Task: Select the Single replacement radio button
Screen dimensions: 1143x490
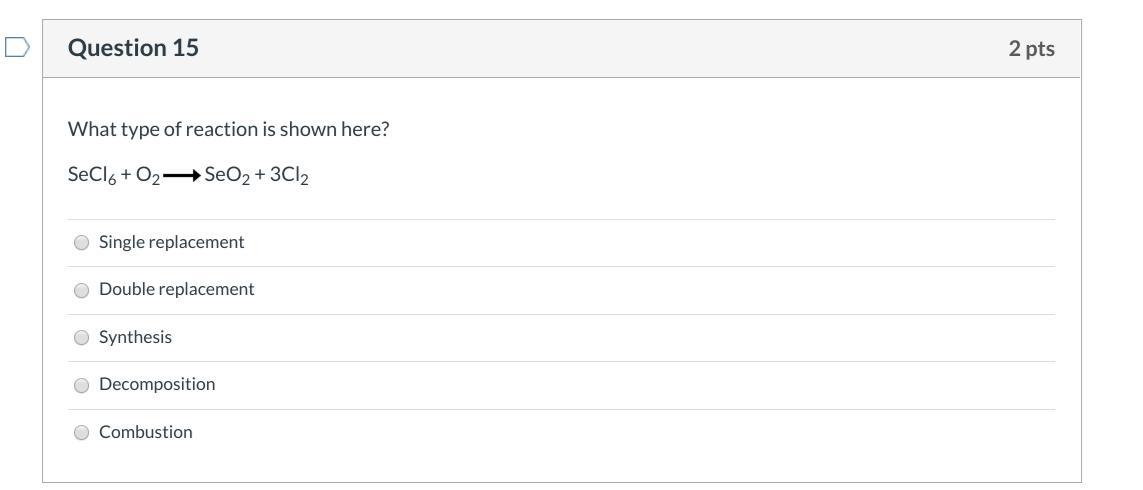Action: (x=82, y=242)
